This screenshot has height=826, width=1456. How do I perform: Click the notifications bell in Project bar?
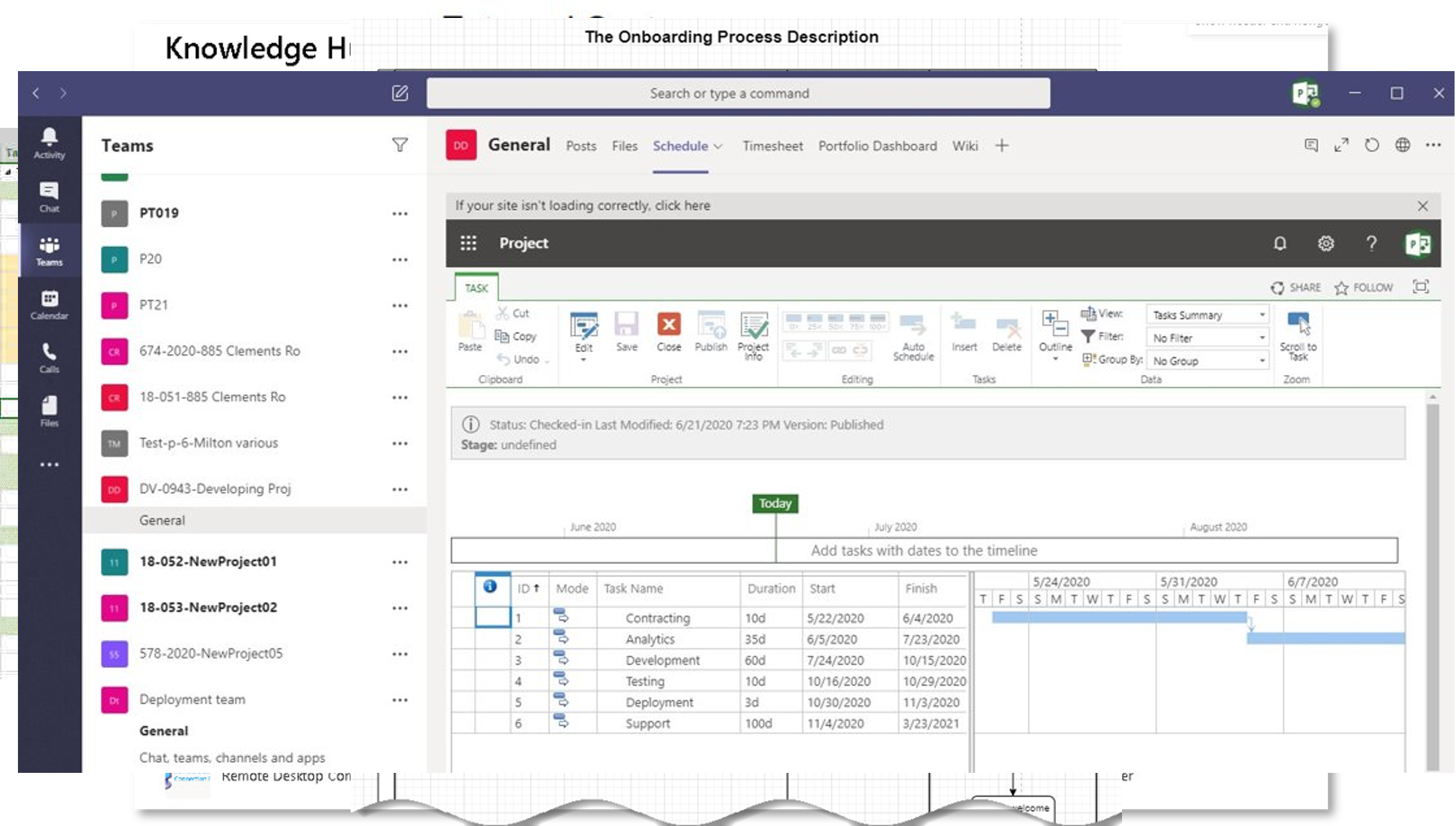click(1279, 243)
